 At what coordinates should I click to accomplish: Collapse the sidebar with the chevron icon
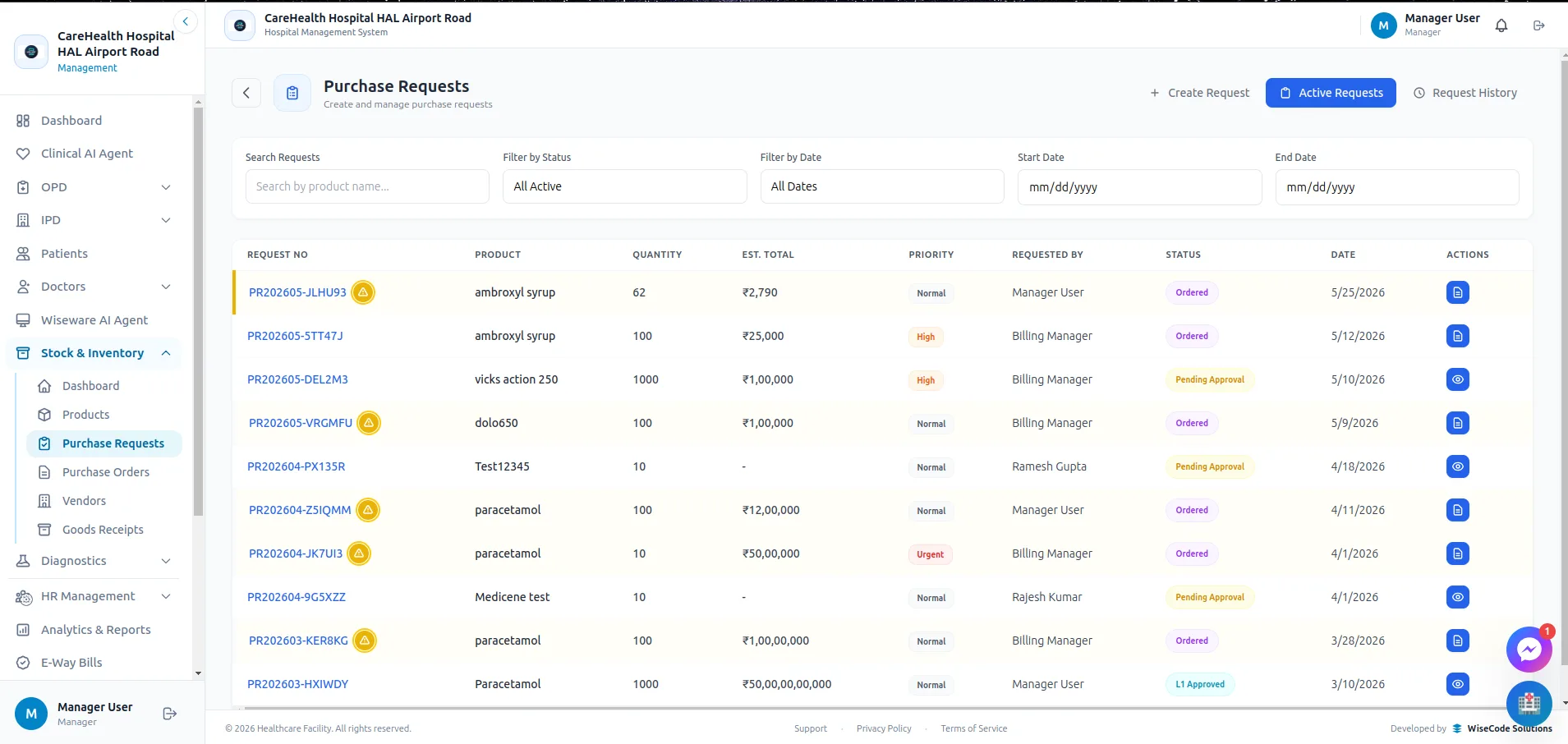(186, 21)
